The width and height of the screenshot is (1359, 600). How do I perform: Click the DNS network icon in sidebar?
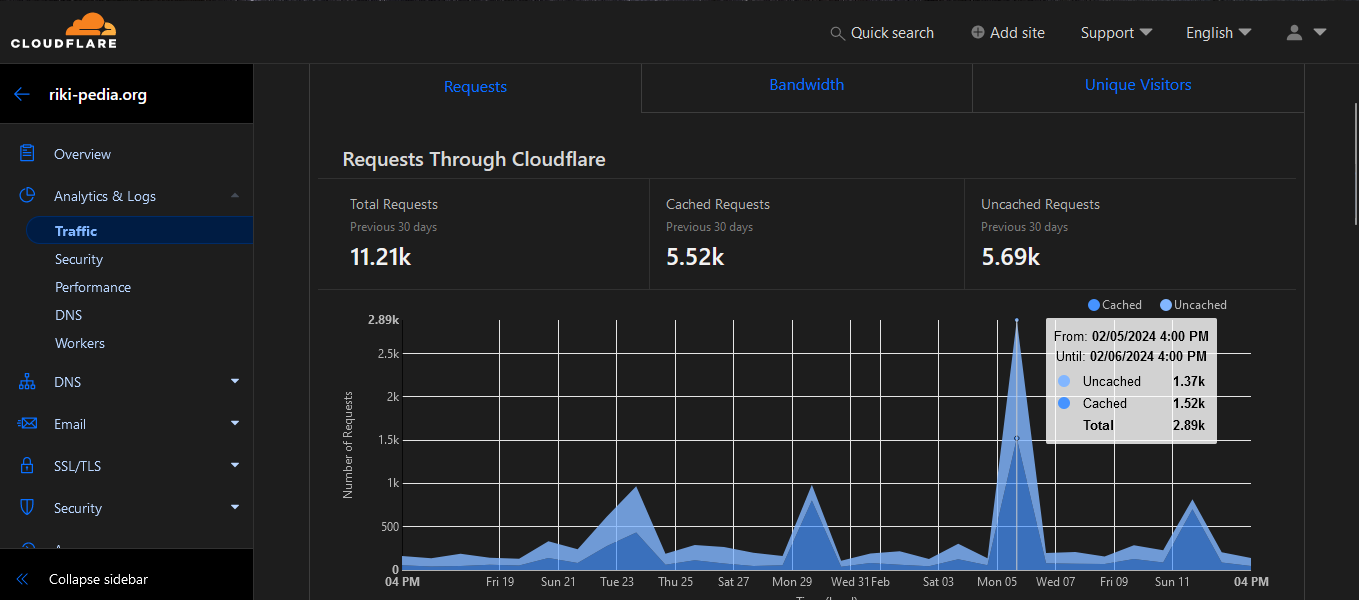coord(28,382)
